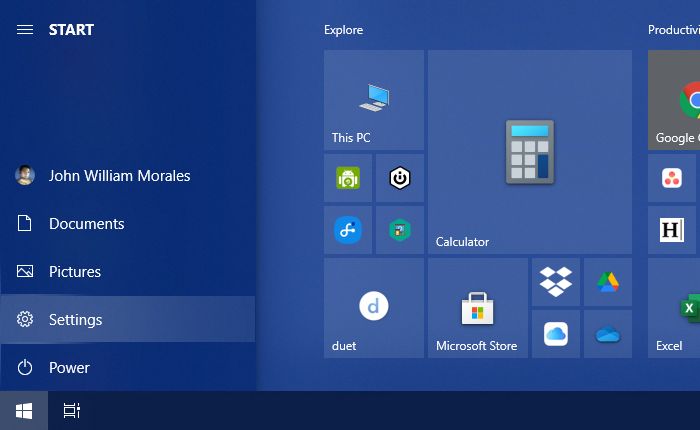Screen dimensions: 700x430
Task: Open the Google Drive tile
Action: [x=608, y=282]
